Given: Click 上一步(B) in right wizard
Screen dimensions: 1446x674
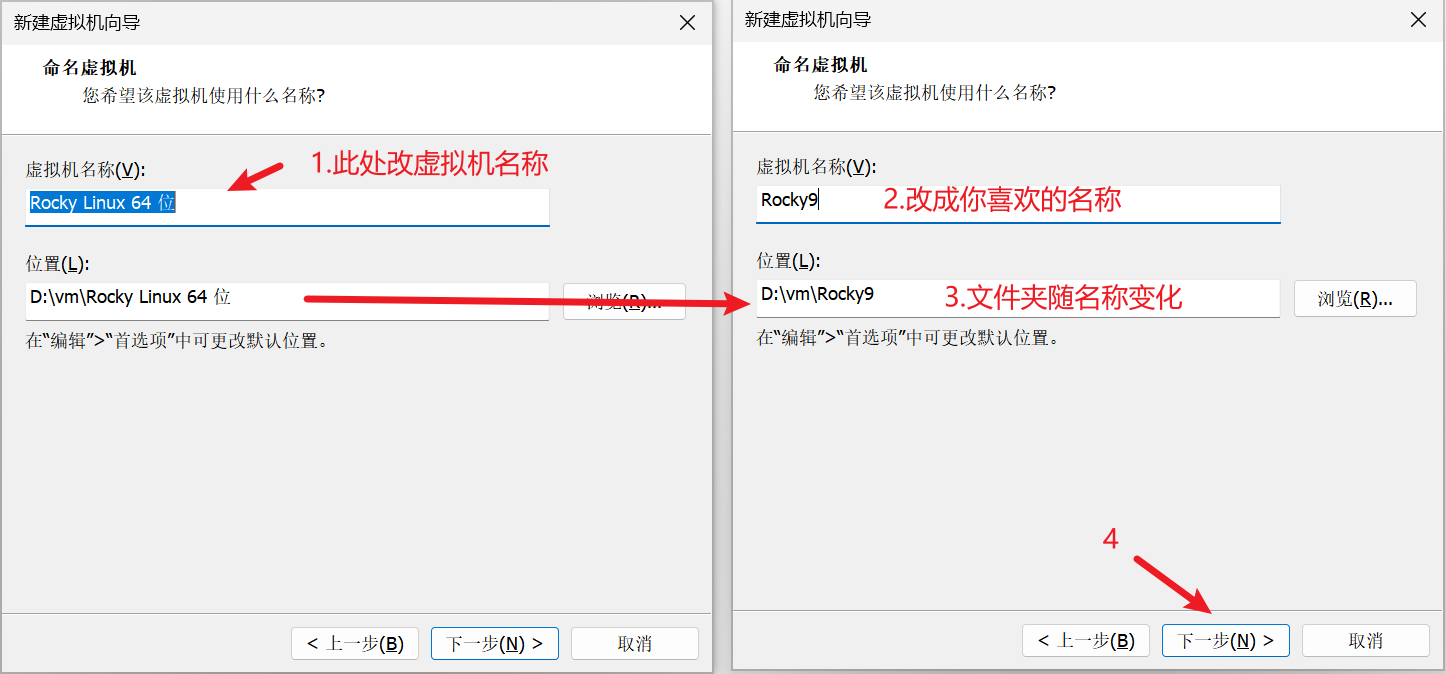Looking at the screenshot, I should coord(1086,641).
